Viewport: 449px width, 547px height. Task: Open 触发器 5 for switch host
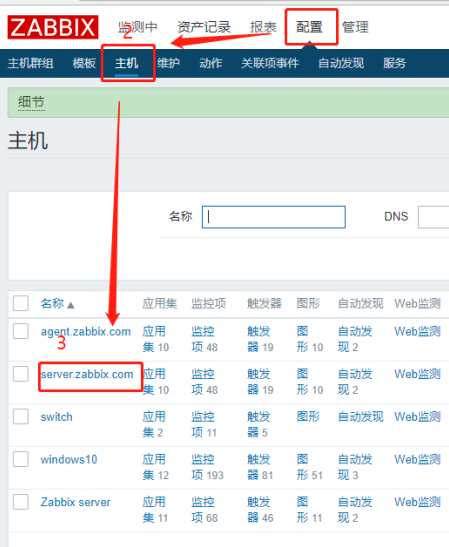[x=259, y=425]
